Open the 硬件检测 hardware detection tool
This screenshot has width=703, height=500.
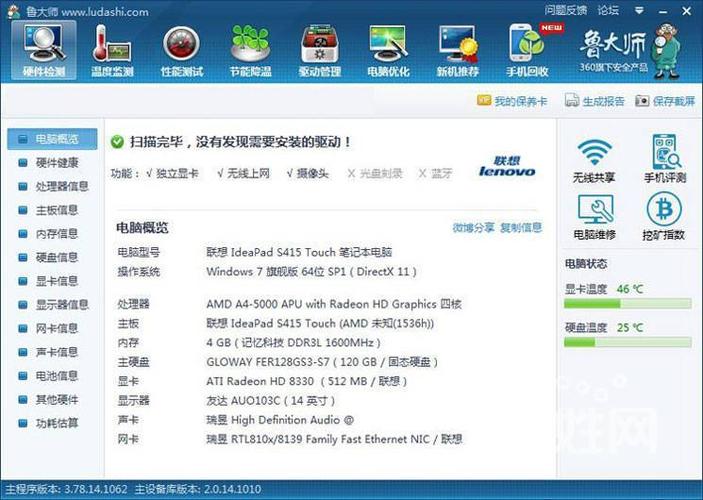[44, 50]
